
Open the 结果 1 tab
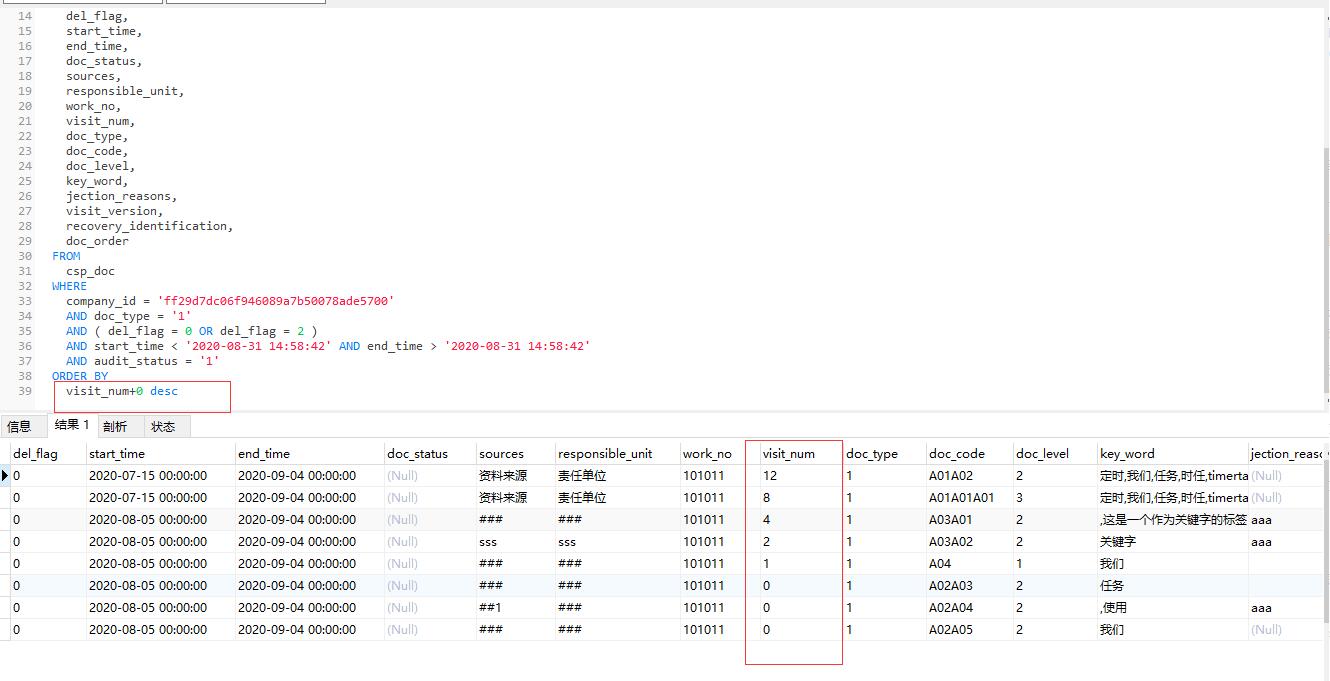(72, 425)
